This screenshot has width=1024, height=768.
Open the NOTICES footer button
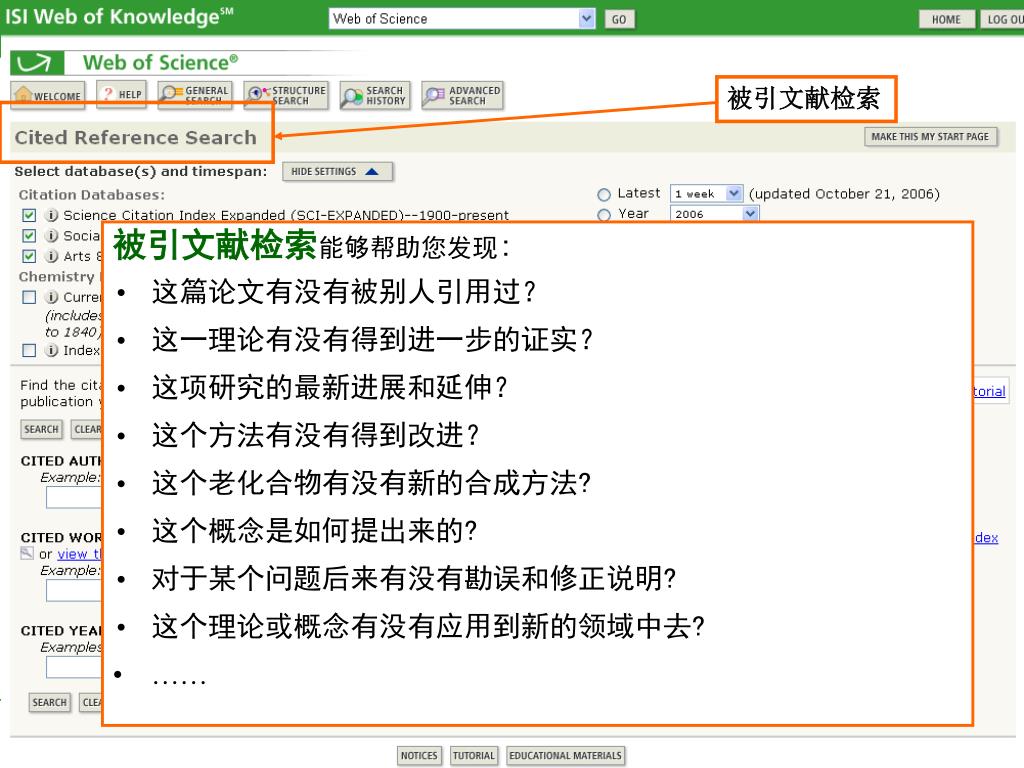click(x=419, y=756)
